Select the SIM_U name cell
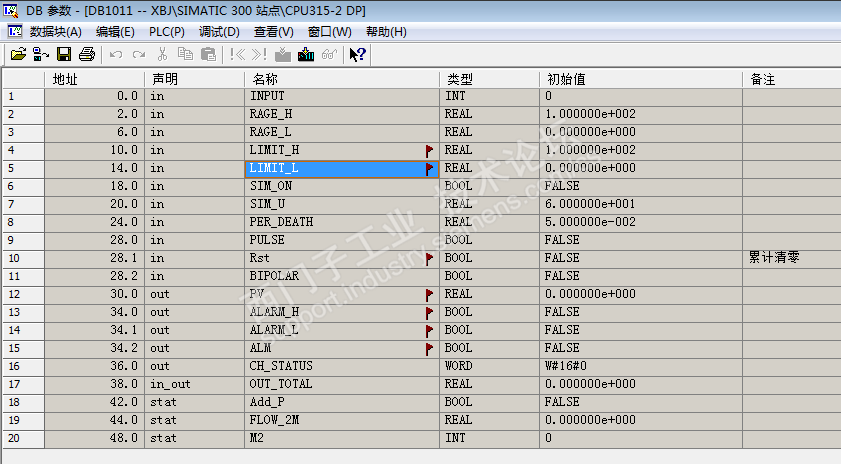This screenshot has width=841, height=464. [x=342, y=204]
